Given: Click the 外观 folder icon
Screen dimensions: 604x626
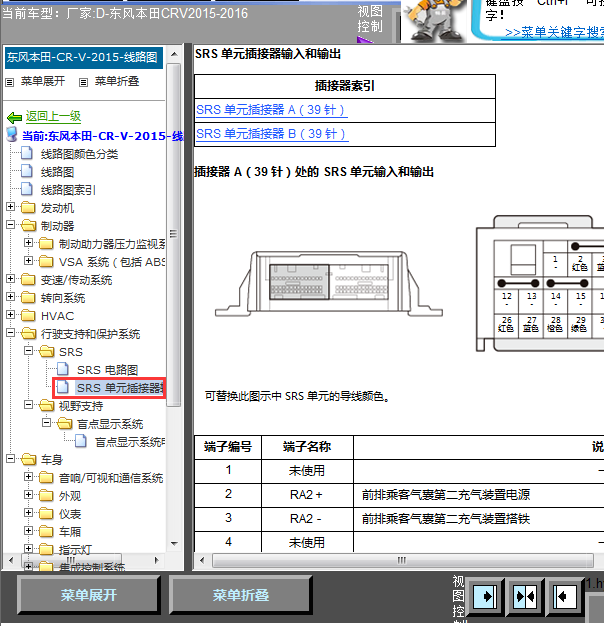Looking at the screenshot, I should (46, 495).
